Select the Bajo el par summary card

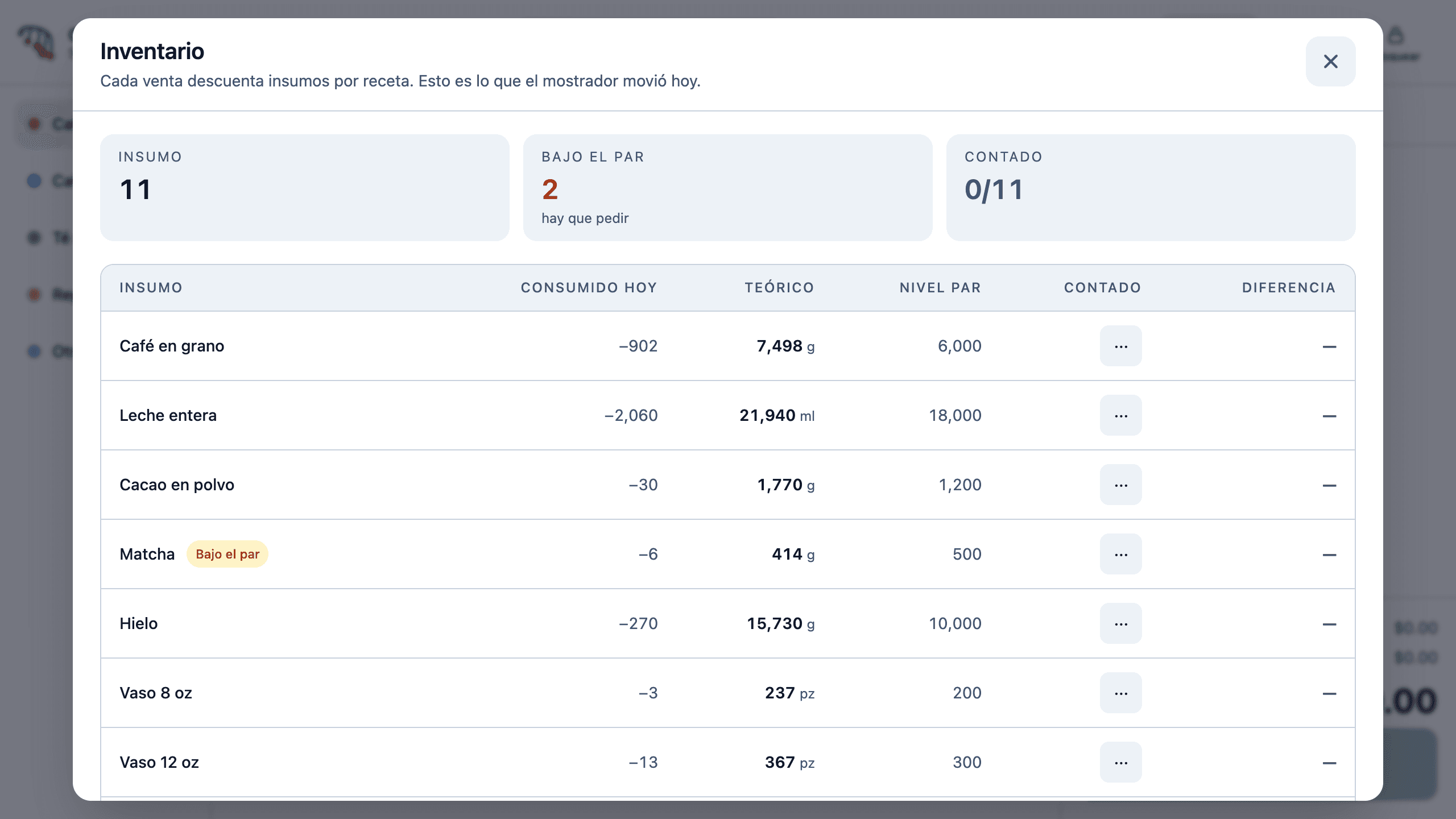pos(727,188)
